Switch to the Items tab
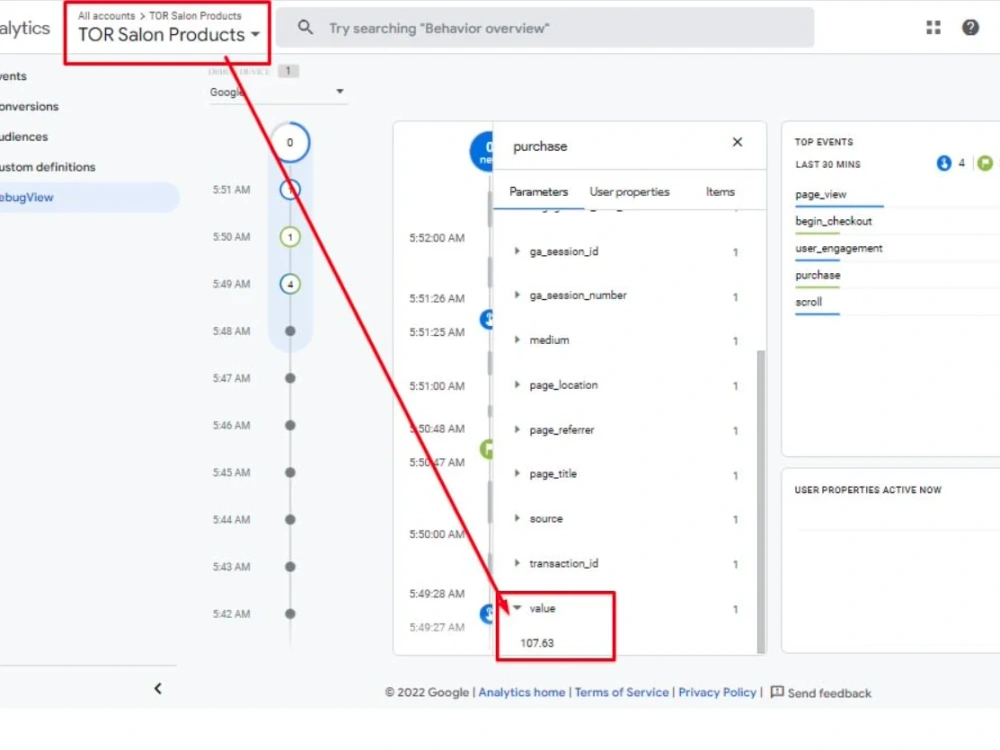The width and height of the screenshot is (1000, 750). coord(720,191)
